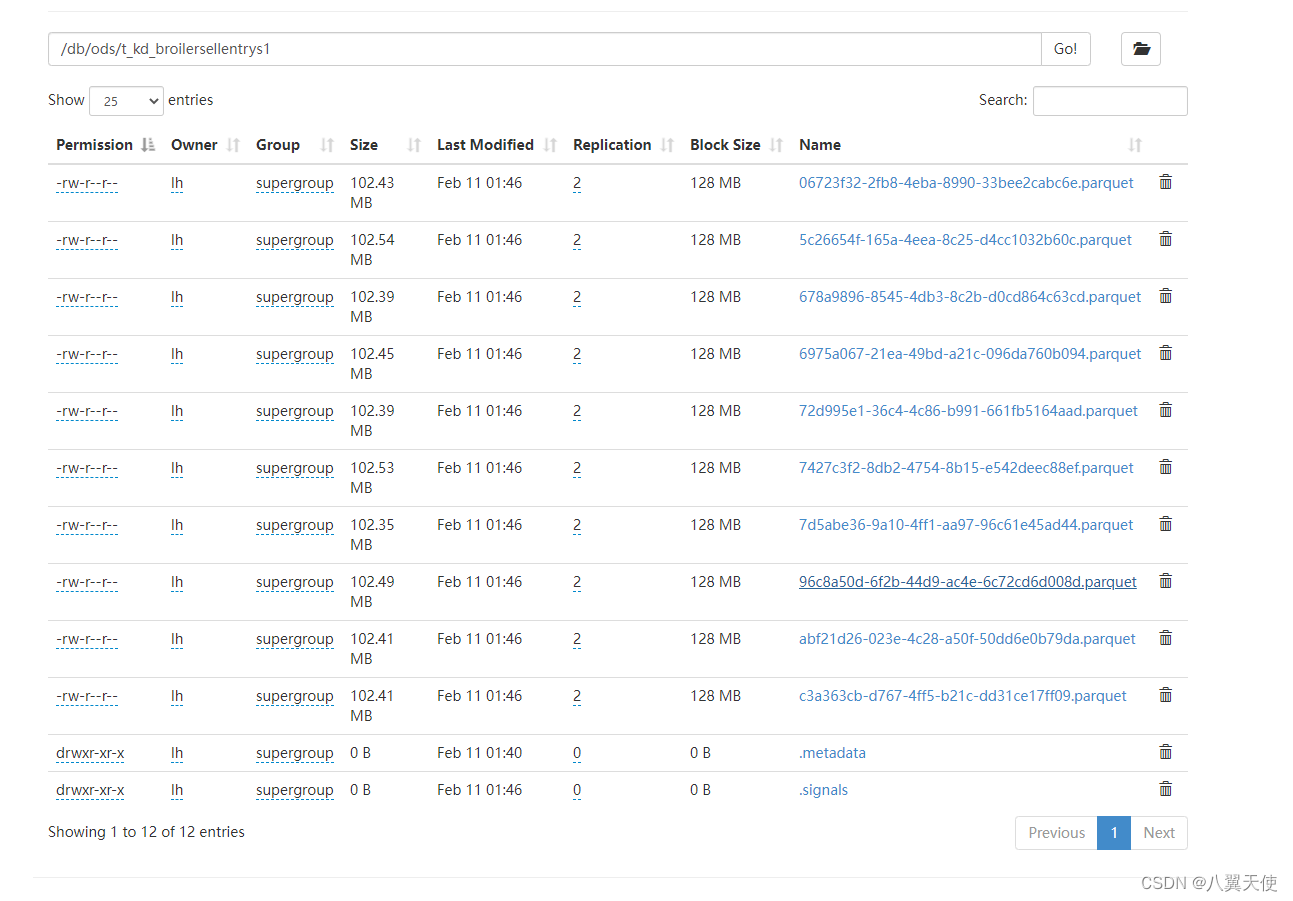Click 'Showing 1 to 12 of 12 entries' text
This screenshot has width=1293, height=901.
click(146, 832)
